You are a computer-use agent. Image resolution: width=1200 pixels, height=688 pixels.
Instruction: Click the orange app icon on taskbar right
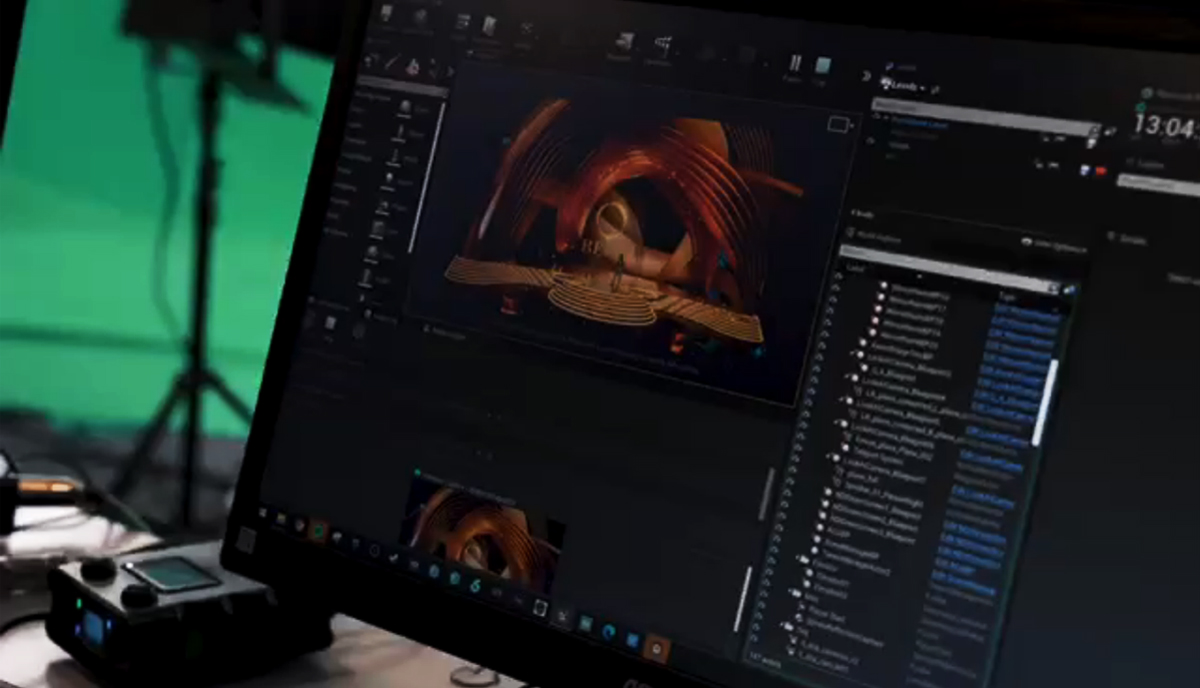657,646
